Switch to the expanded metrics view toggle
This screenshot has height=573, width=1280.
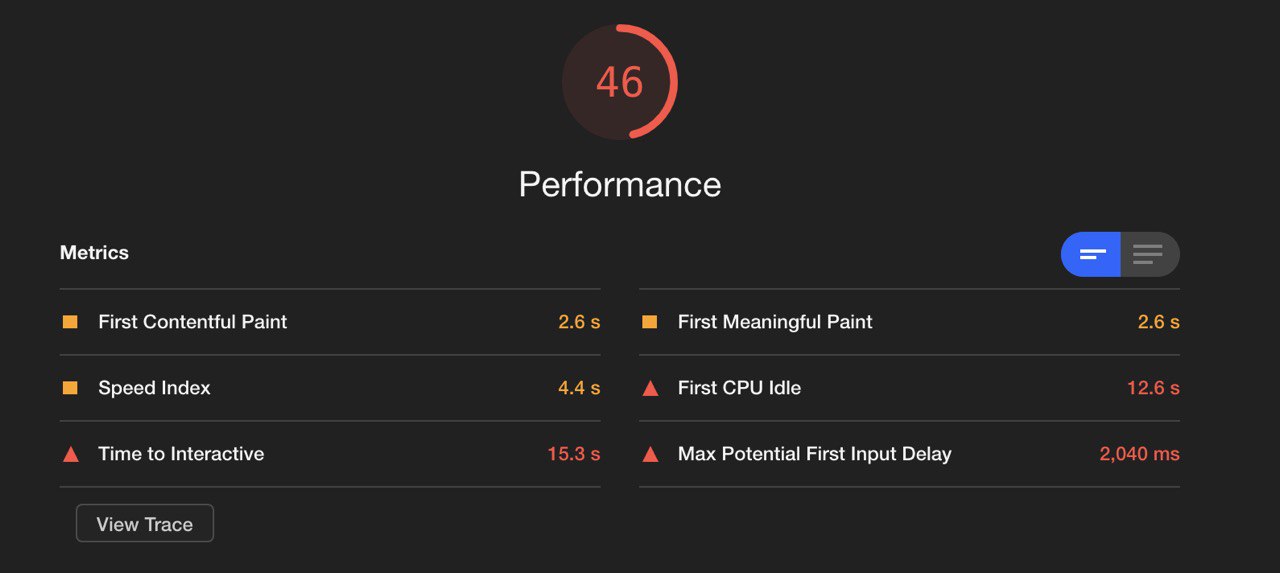click(1149, 254)
